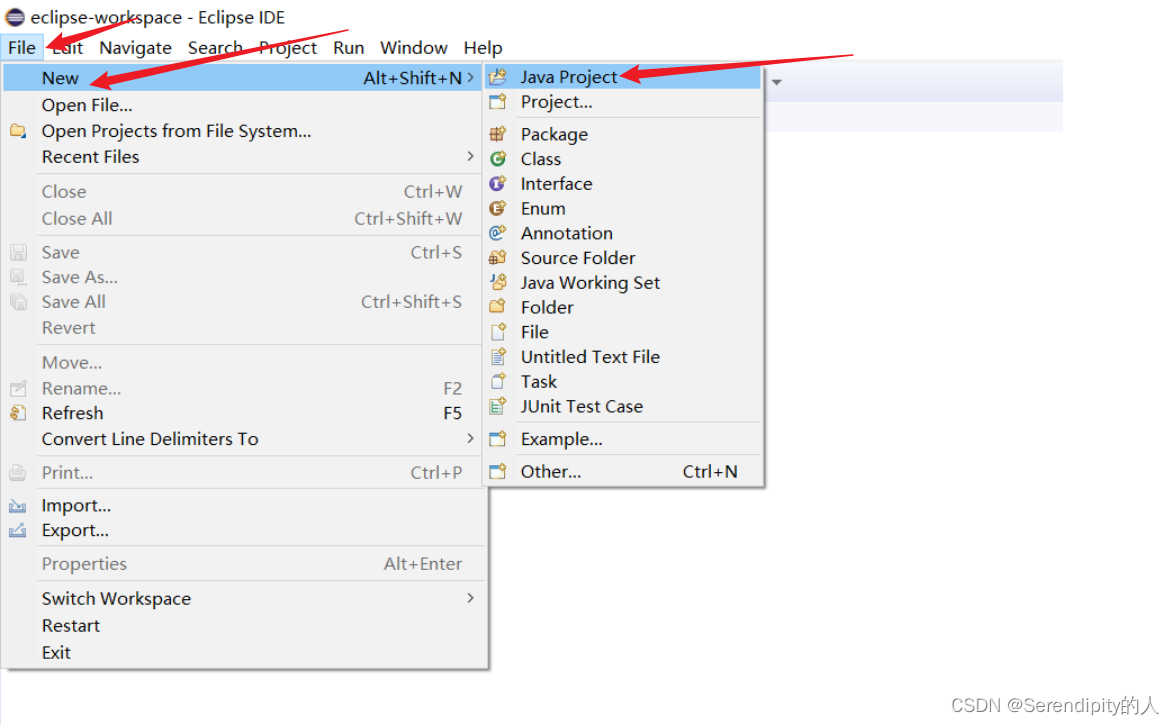Click the Other... wizard icon
1175x725 pixels.
(498, 472)
